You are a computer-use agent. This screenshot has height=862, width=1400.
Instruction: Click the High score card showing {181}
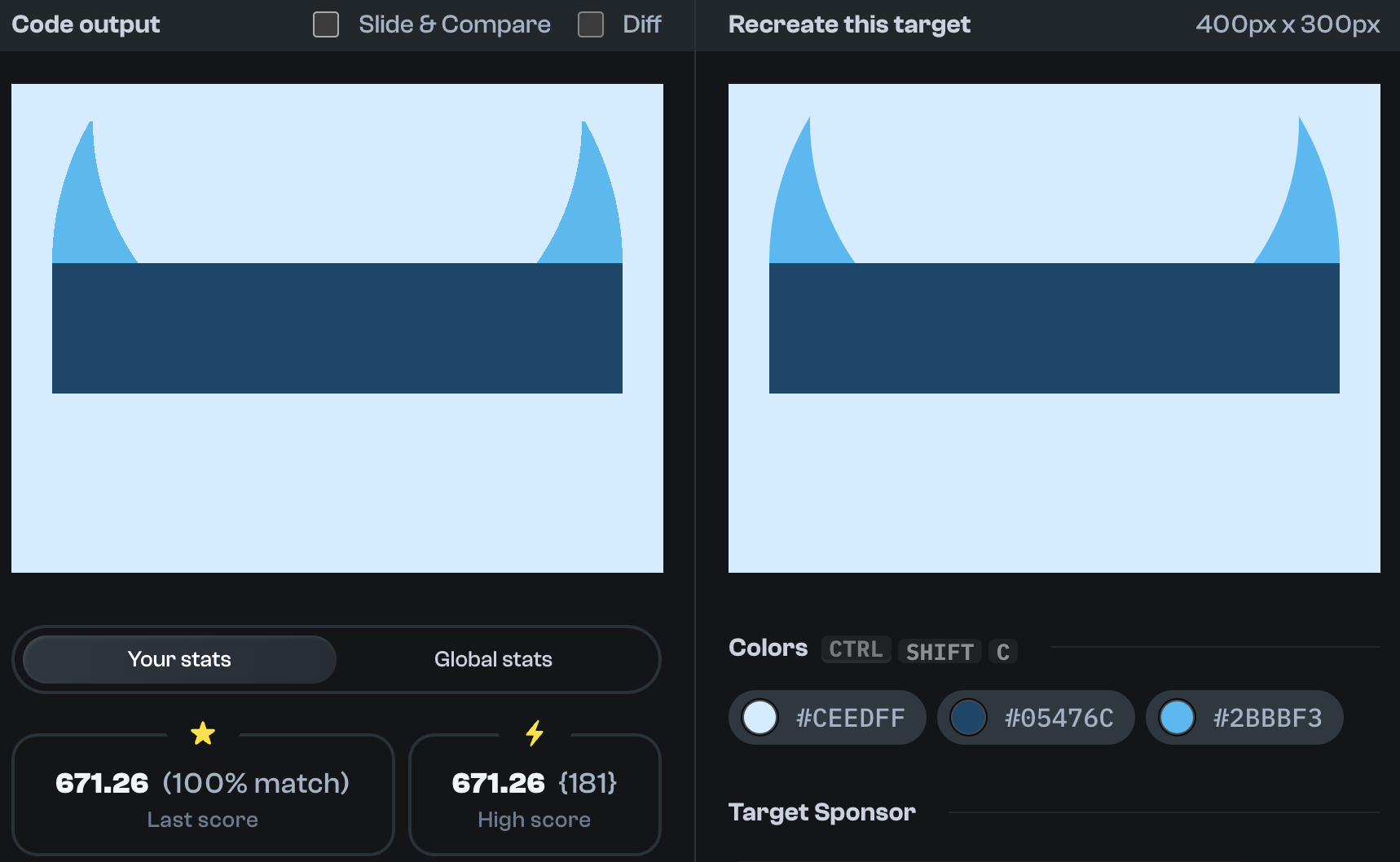click(x=535, y=795)
